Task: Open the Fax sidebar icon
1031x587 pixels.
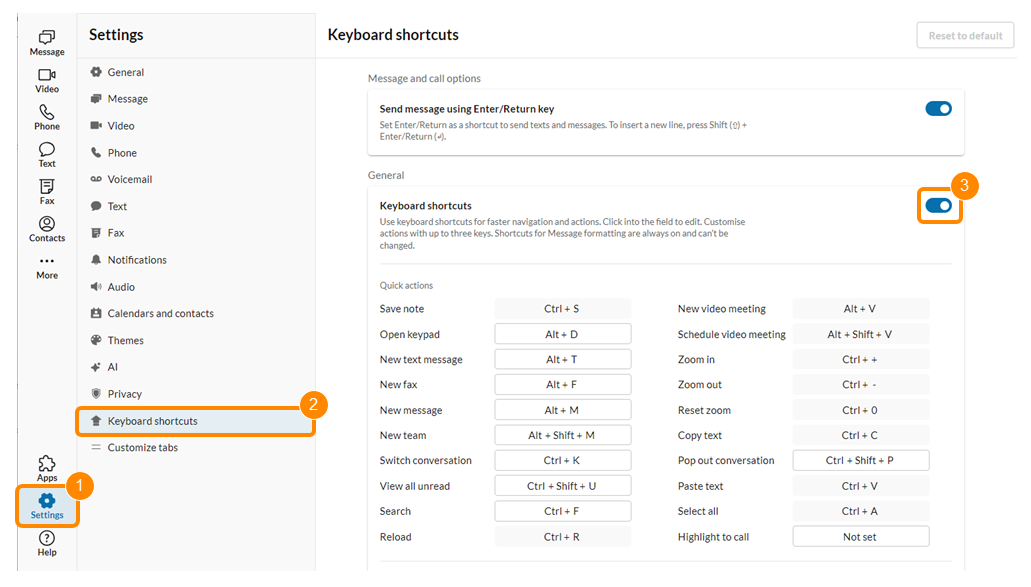Action: click(47, 191)
